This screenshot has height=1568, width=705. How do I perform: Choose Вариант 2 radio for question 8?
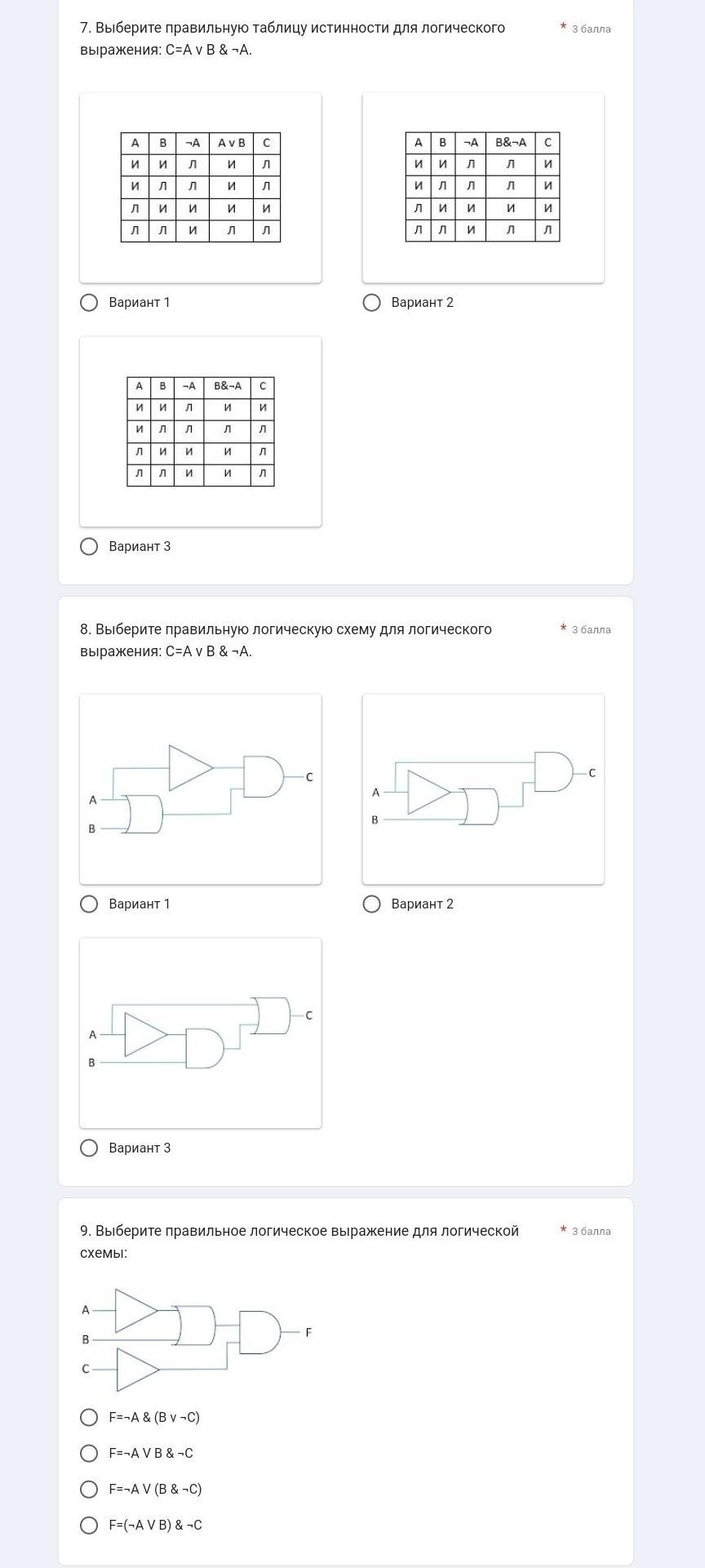point(371,904)
